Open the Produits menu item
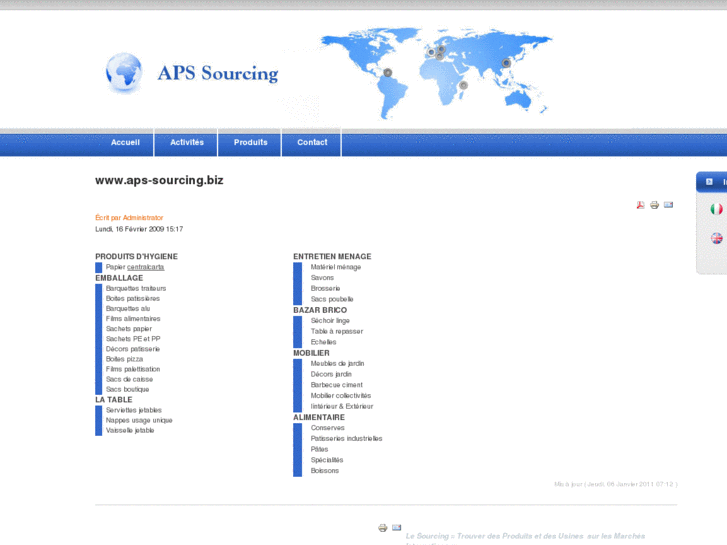 click(250, 142)
